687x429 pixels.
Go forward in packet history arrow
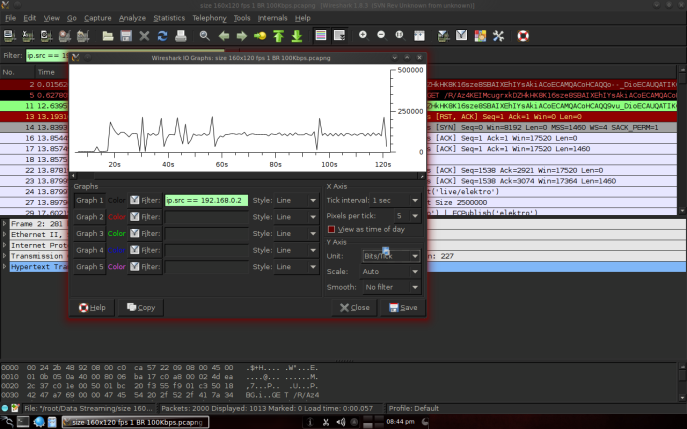point(241,35)
